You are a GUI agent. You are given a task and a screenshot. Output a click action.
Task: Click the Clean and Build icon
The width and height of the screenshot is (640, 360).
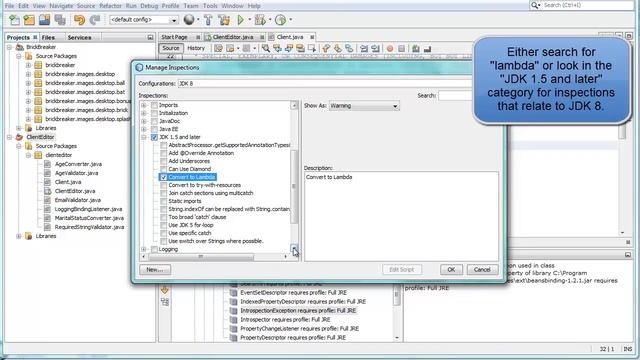click(224, 19)
